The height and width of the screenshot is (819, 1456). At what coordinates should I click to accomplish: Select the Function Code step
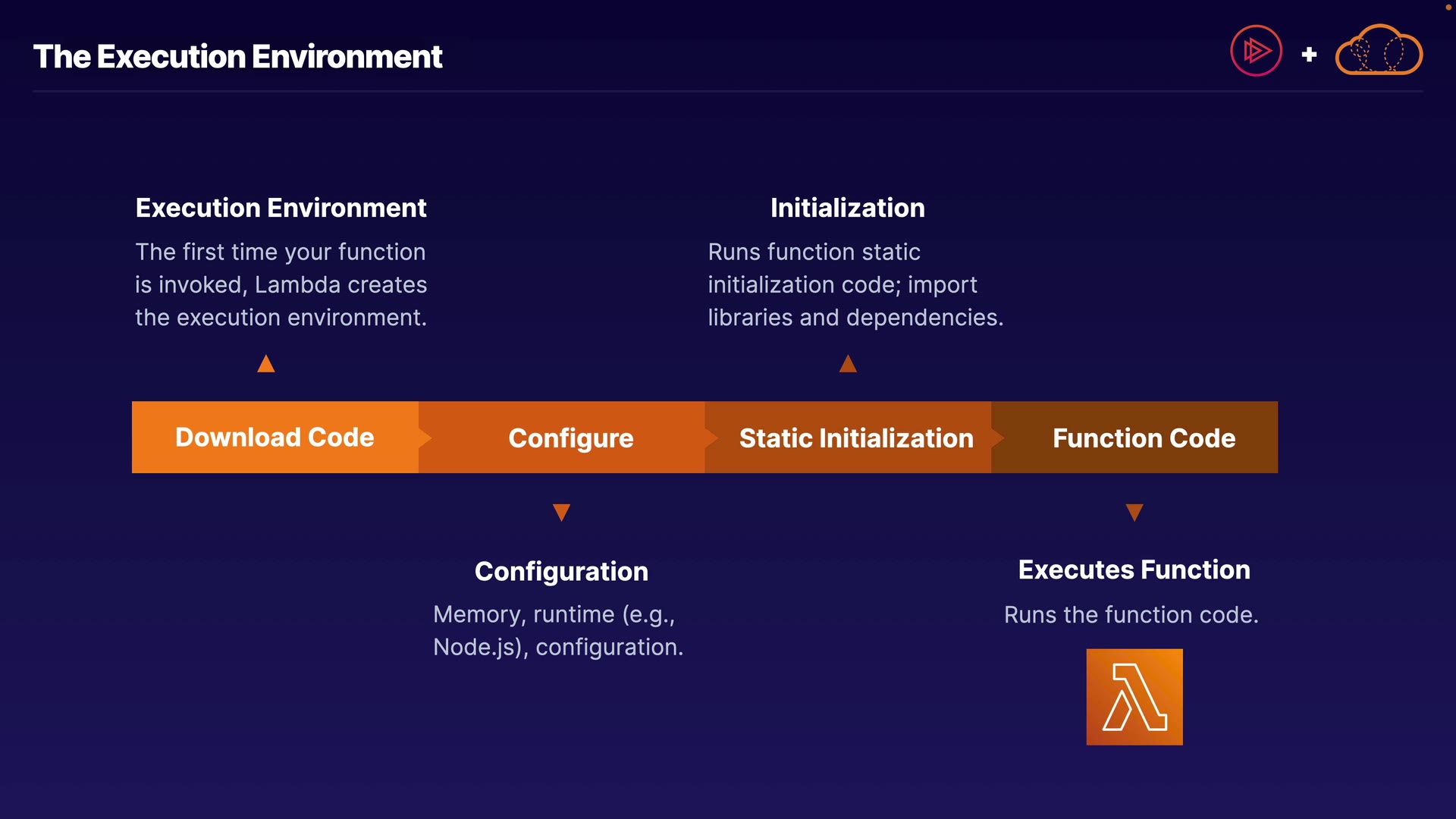point(1144,438)
